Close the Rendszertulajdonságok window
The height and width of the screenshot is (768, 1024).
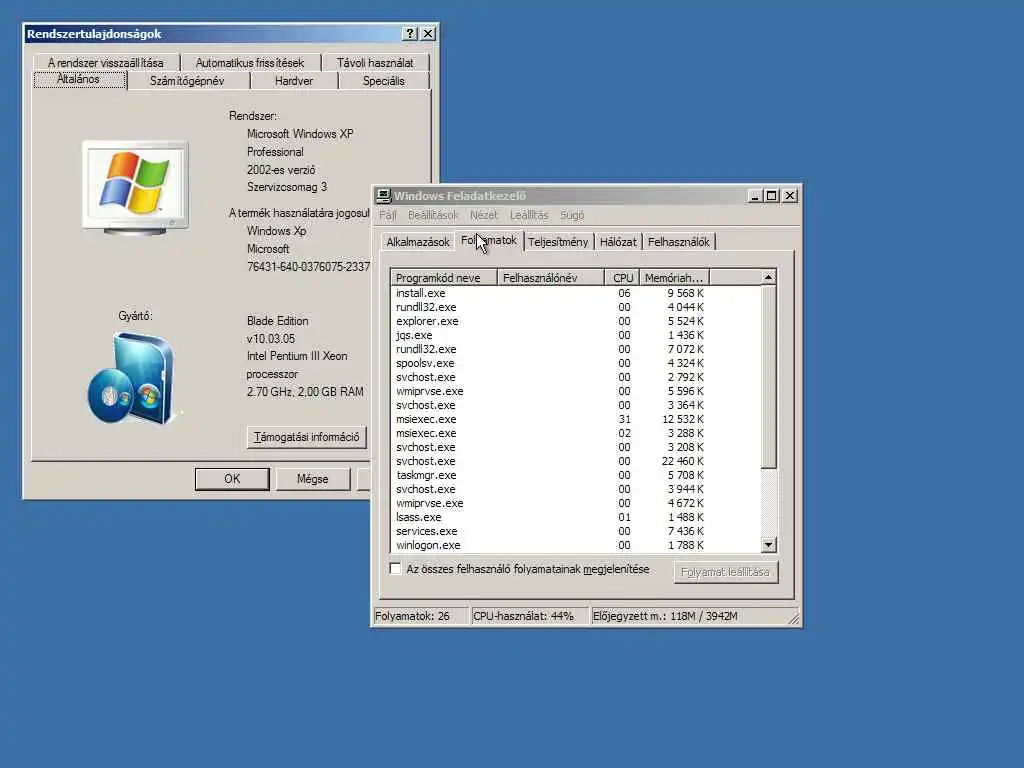click(428, 33)
